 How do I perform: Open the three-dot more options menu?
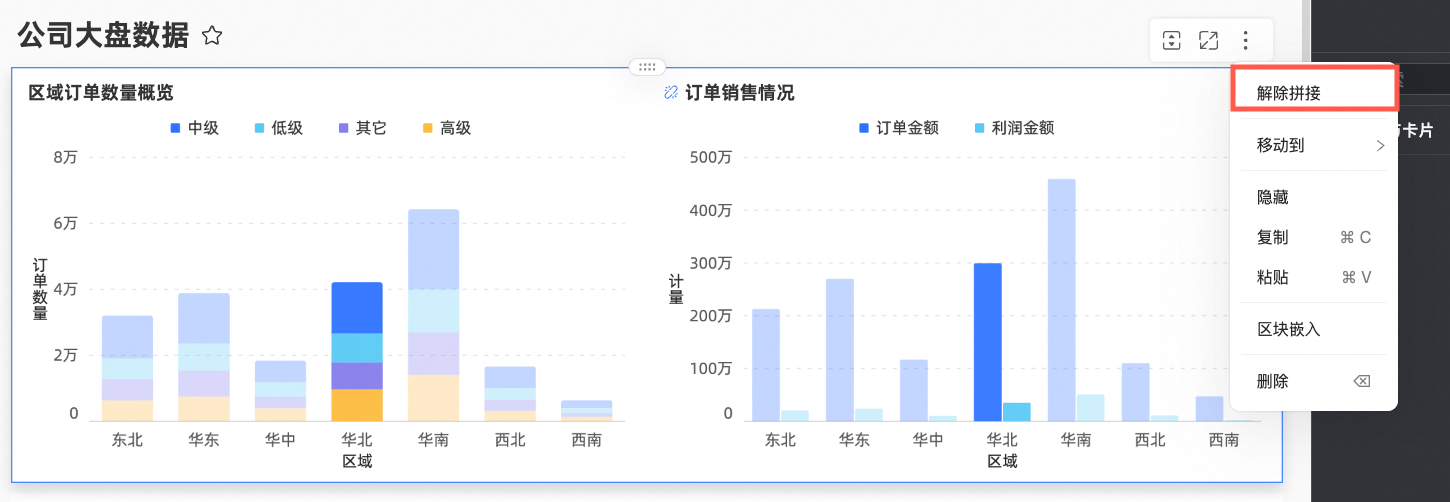coord(1245,40)
